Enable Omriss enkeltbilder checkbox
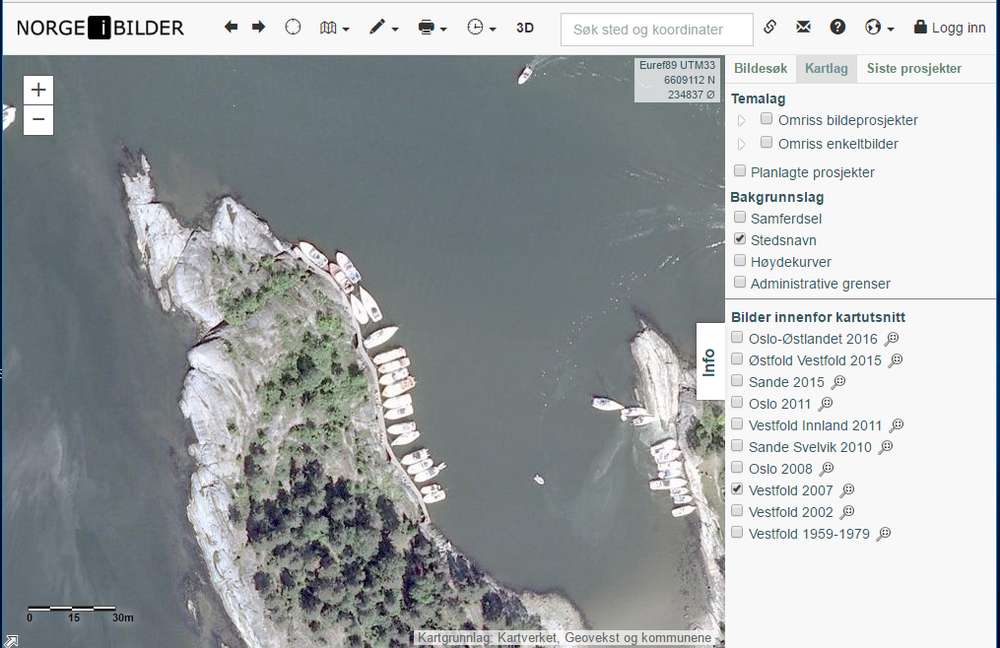1000x648 pixels. 767,142
